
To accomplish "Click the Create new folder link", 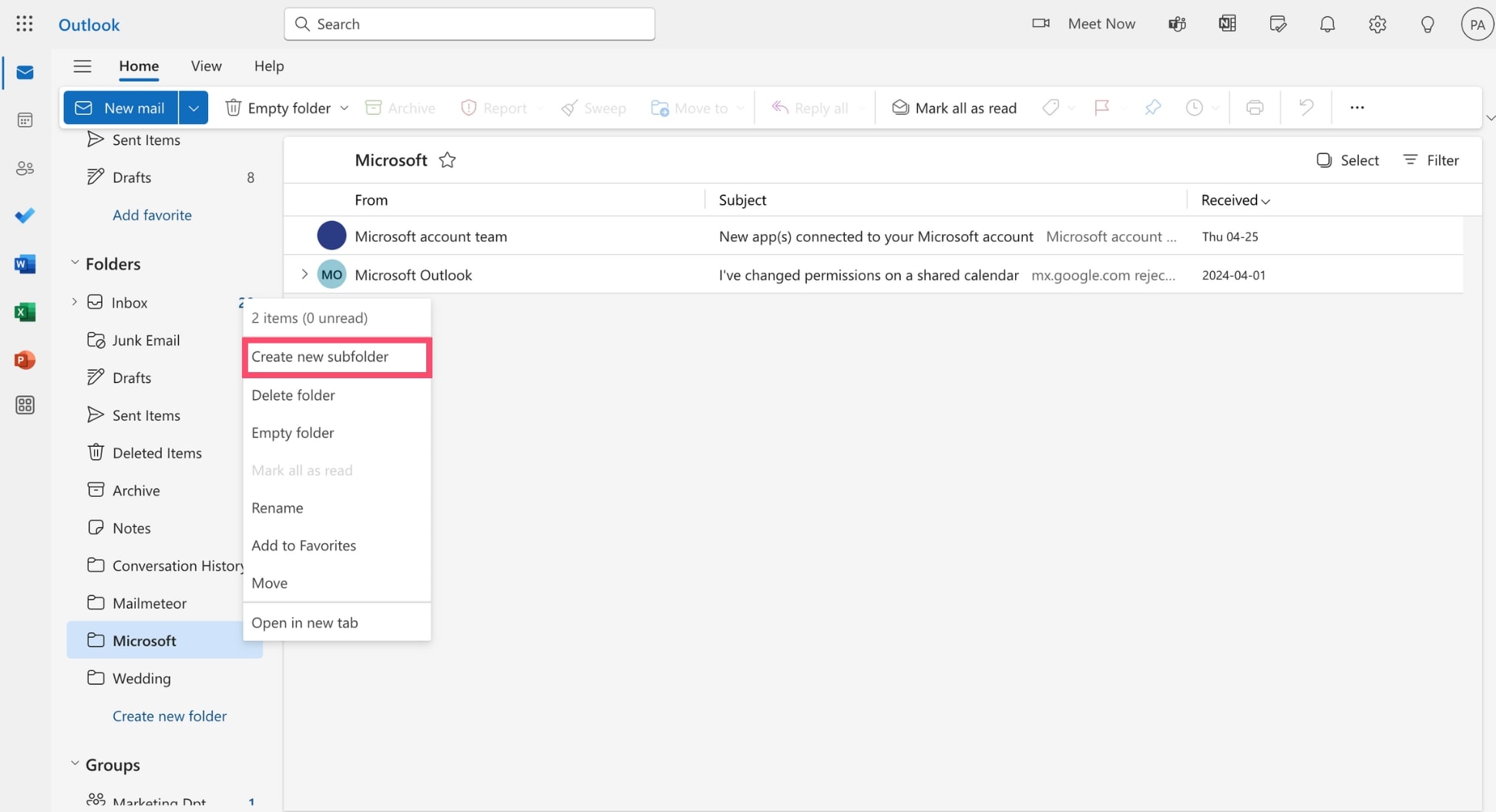I will coord(170,716).
